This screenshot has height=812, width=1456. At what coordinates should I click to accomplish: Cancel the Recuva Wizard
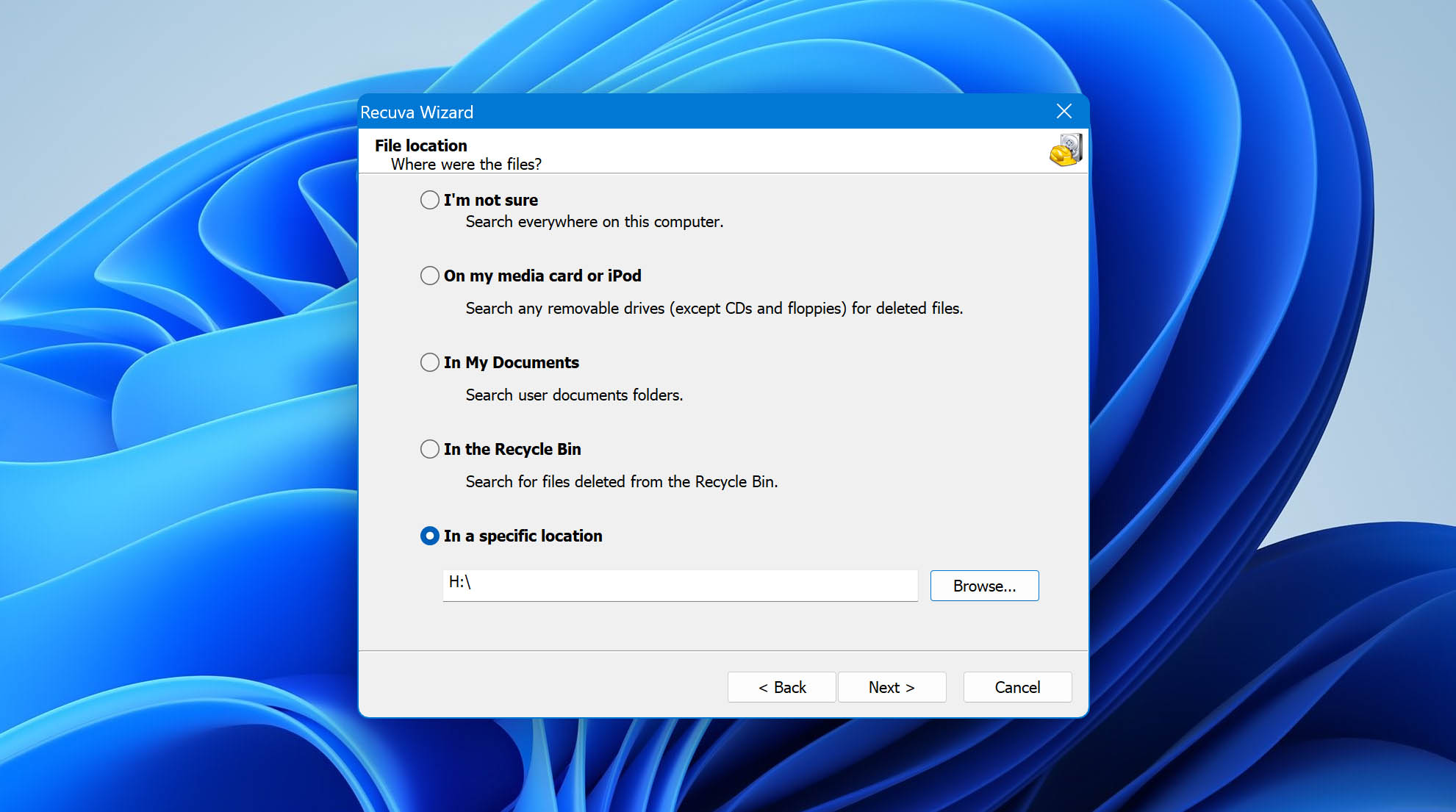(x=1017, y=687)
